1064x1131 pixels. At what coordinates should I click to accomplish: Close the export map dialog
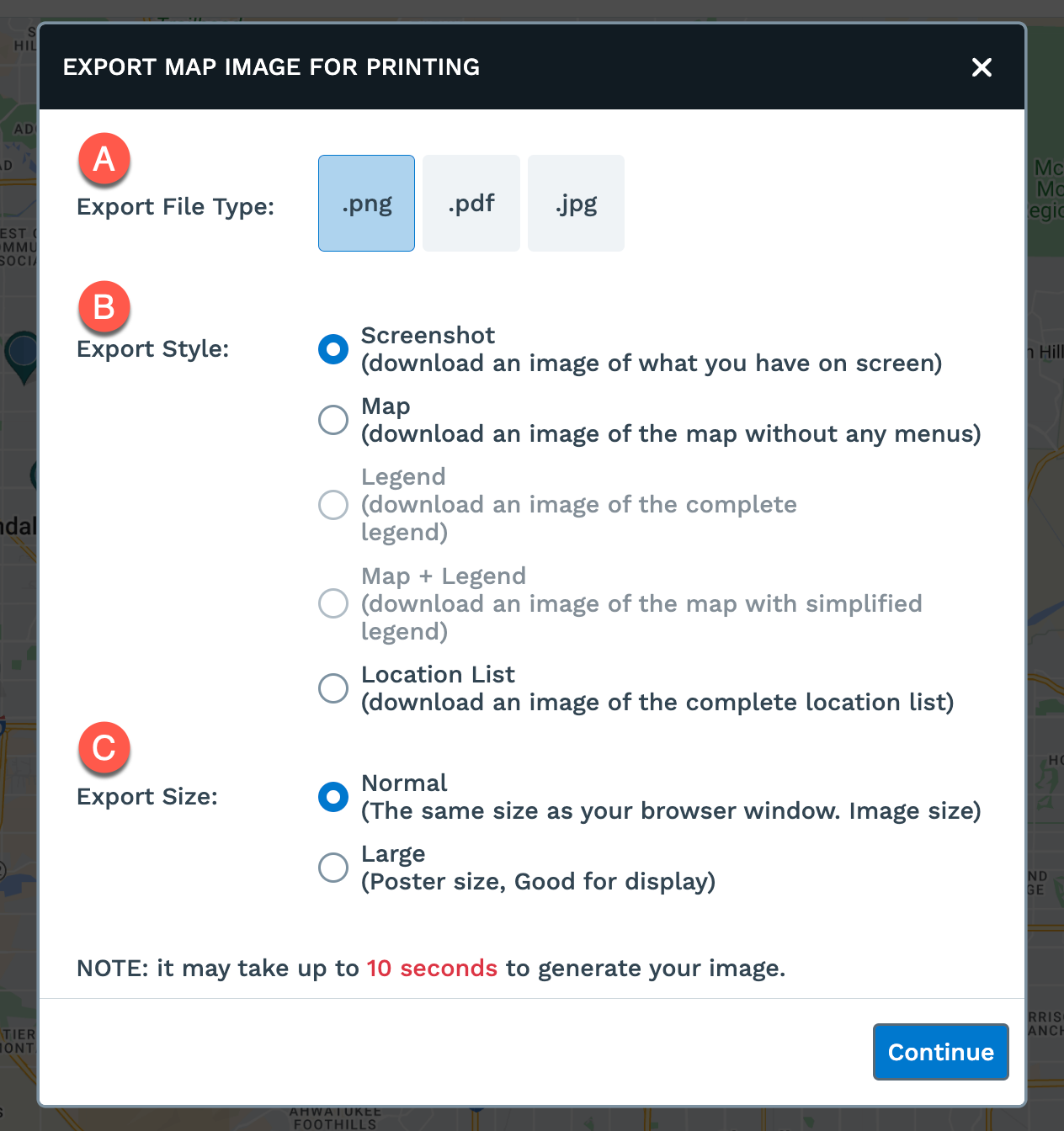[x=982, y=67]
